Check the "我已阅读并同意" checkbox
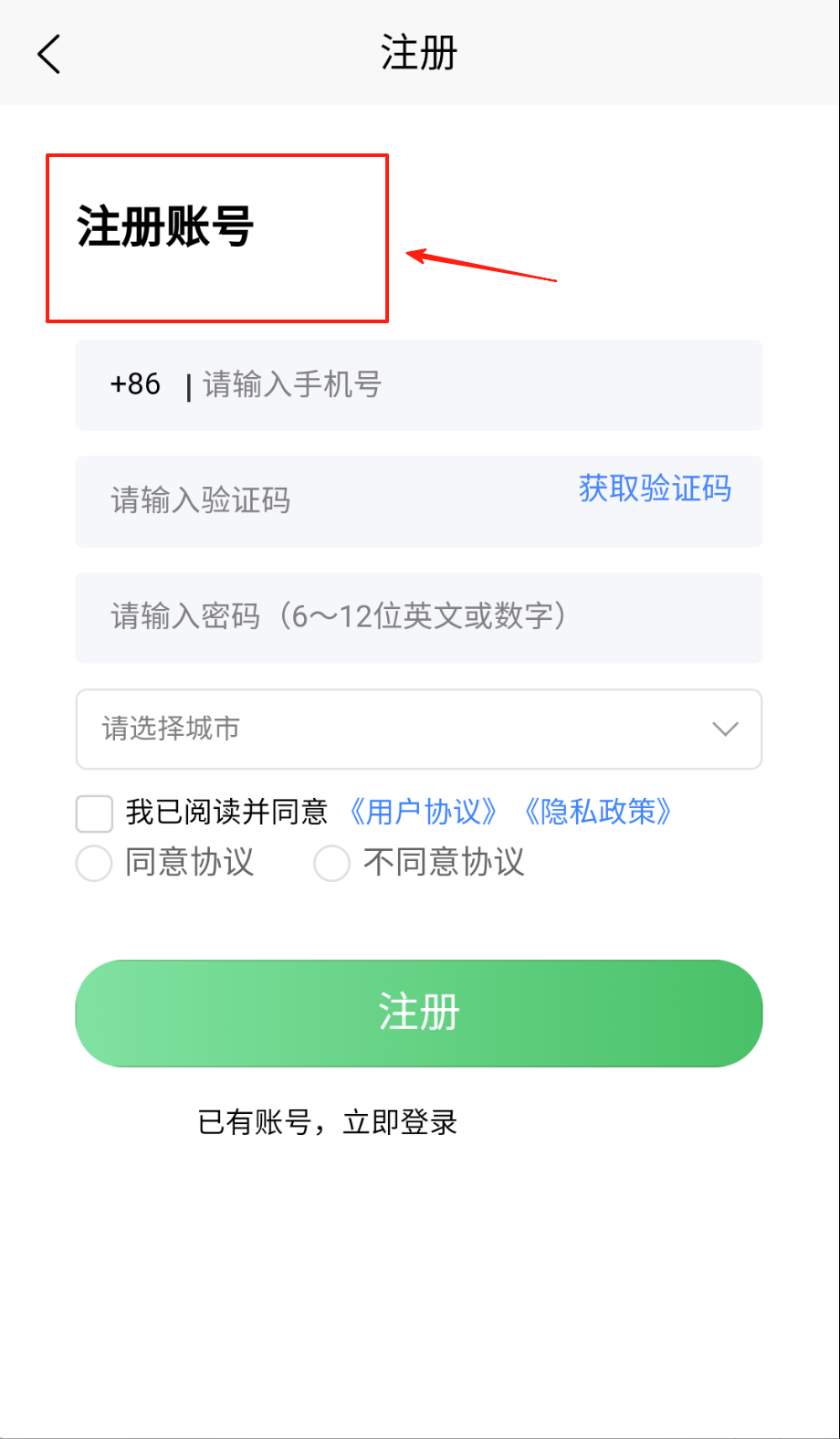The height and width of the screenshot is (1439, 840). [x=94, y=813]
